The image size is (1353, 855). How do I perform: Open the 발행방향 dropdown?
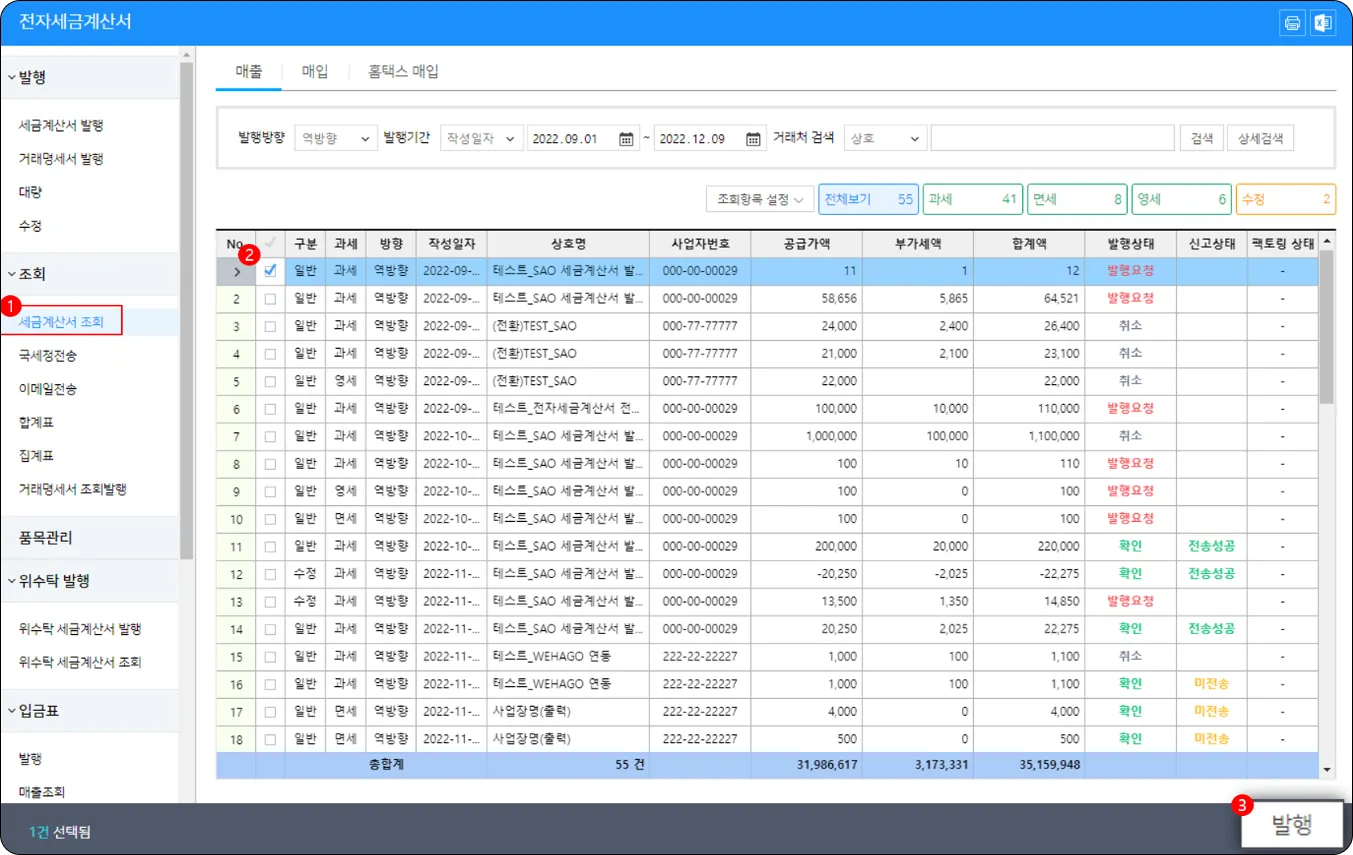coord(336,139)
